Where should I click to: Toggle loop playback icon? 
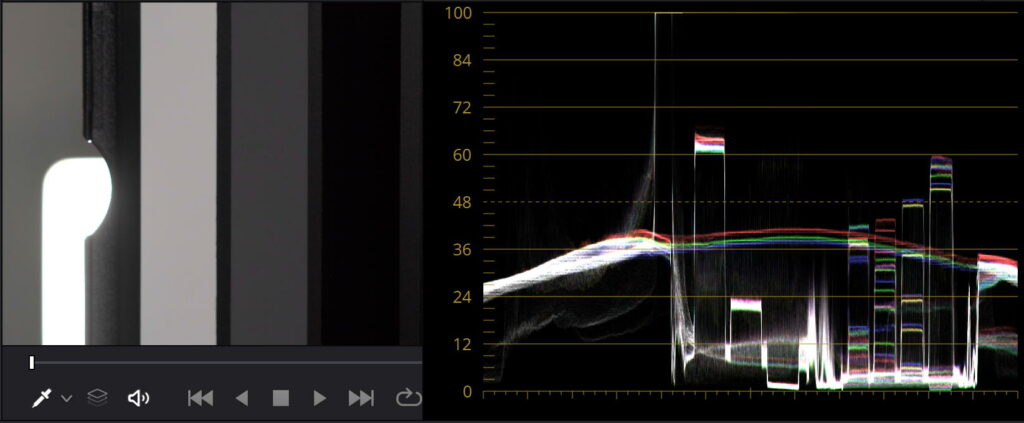click(407, 398)
